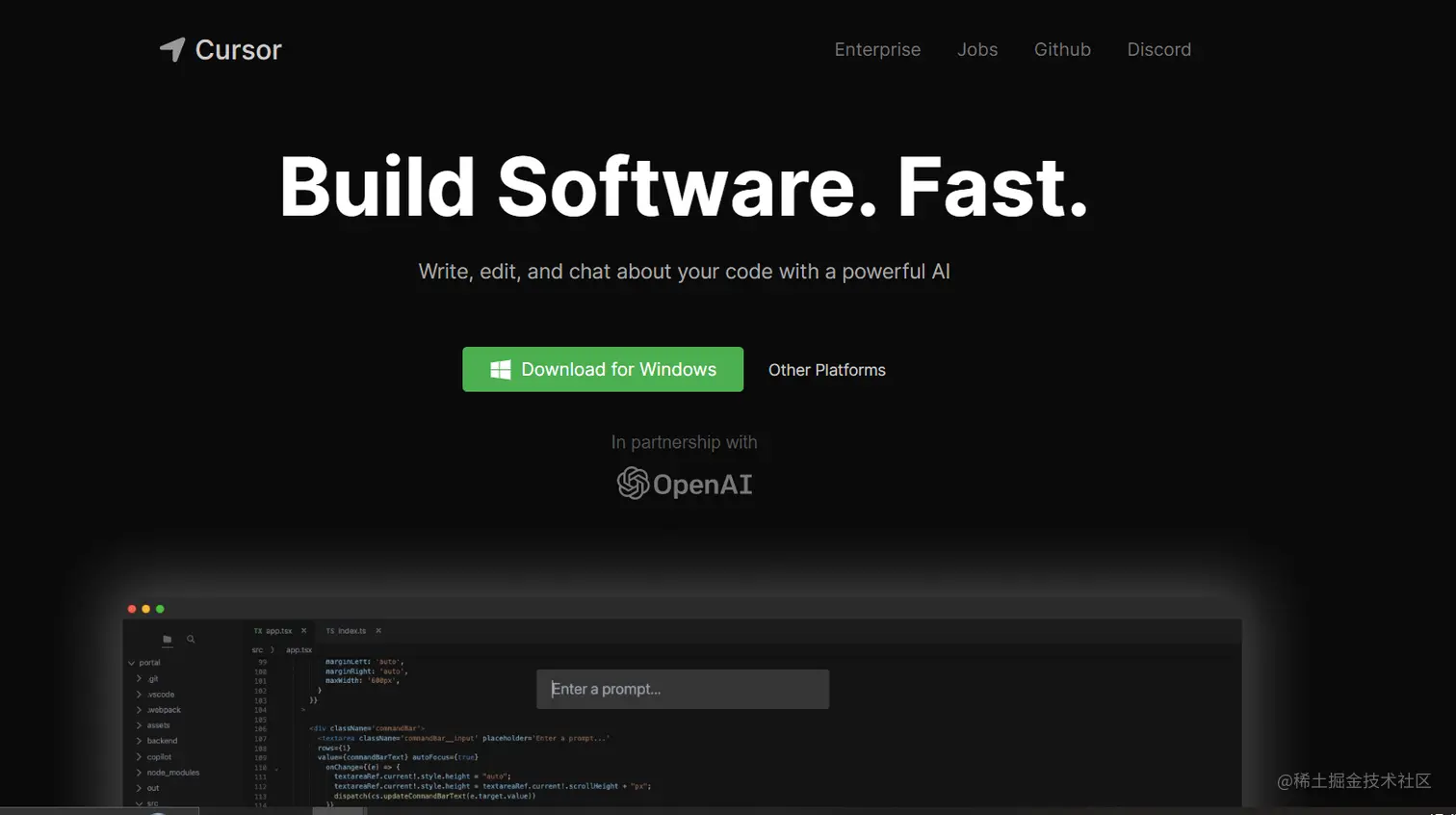Open the file explorer folder icon in preview

(x=167, y=639)
